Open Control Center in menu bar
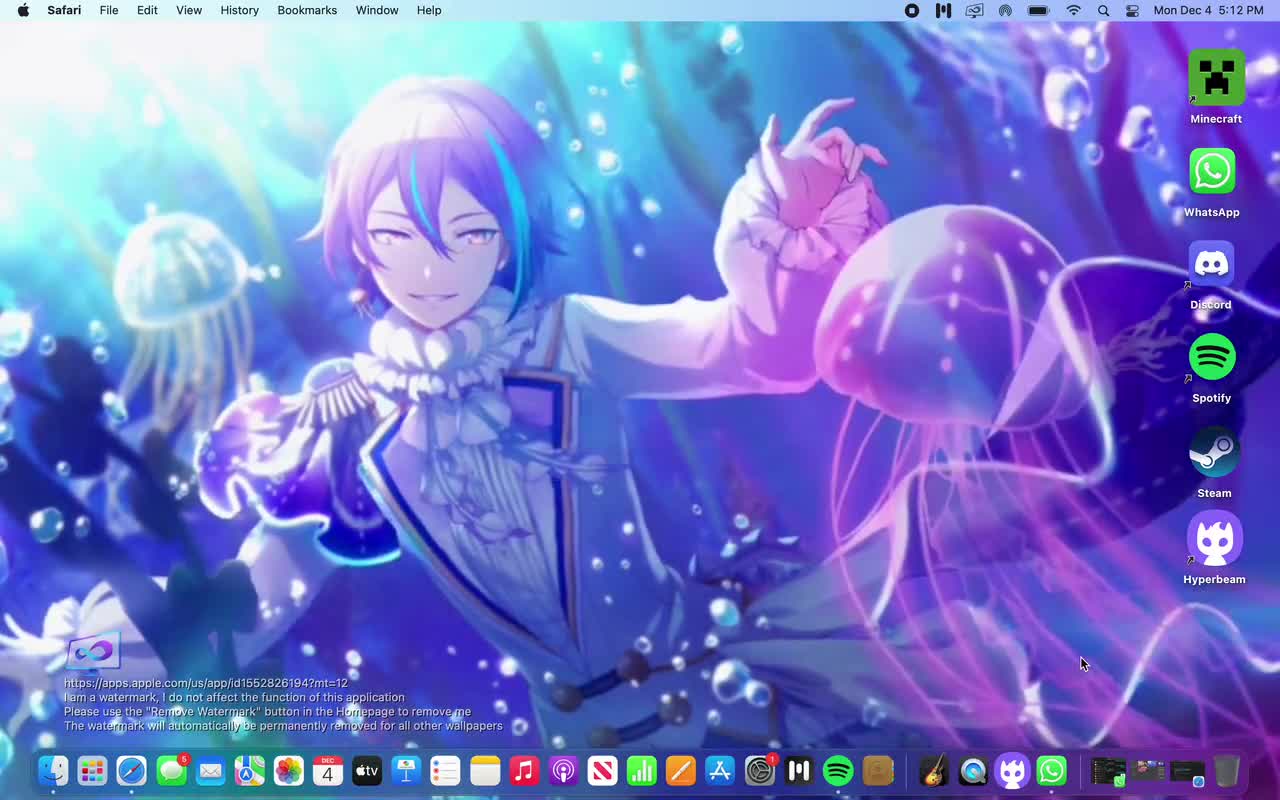This screenshot has height=800, width=1280. [x=1132, y=10]
